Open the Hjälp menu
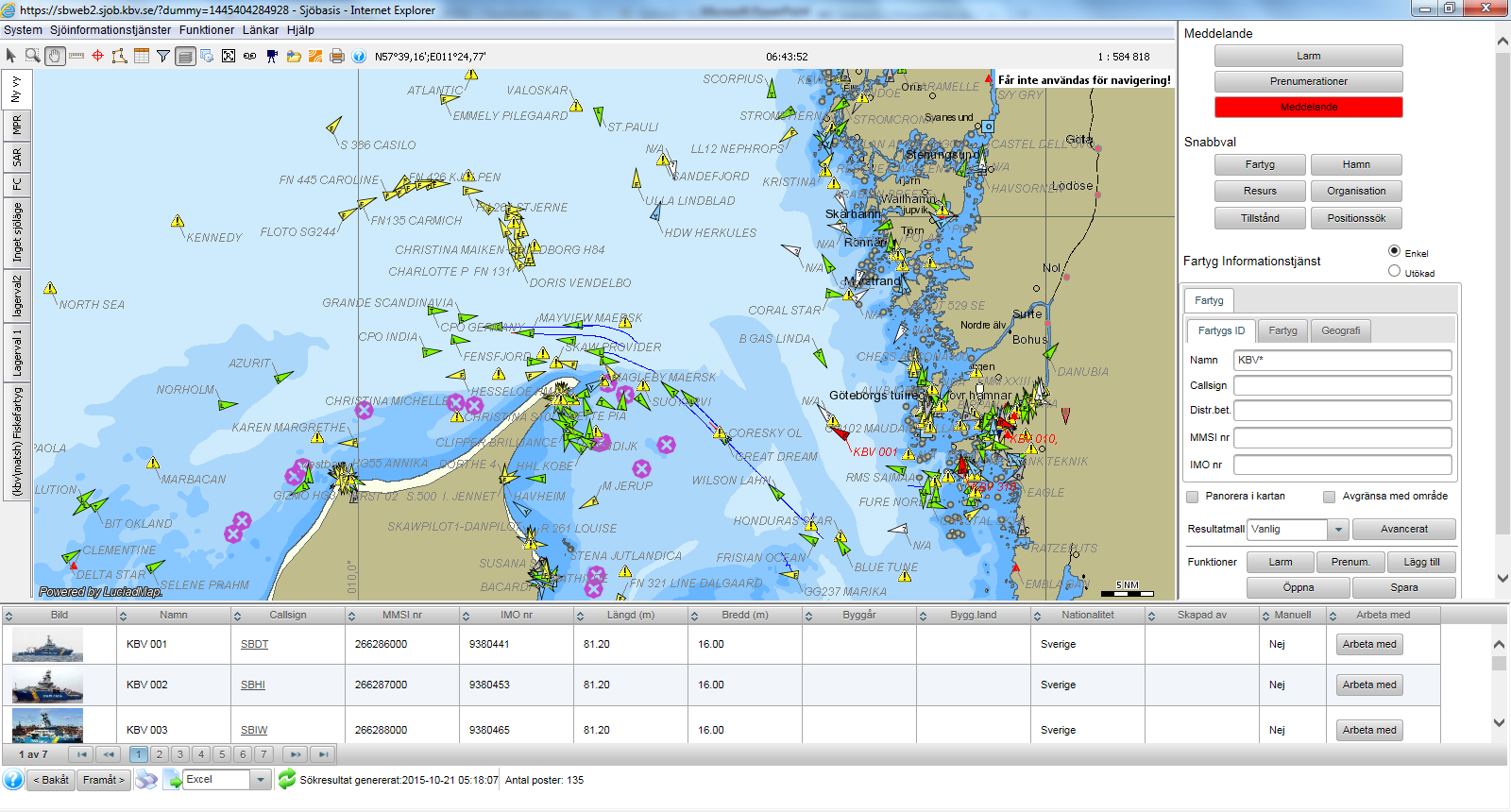Screen dimensions: 1511x812 [300, 30]
